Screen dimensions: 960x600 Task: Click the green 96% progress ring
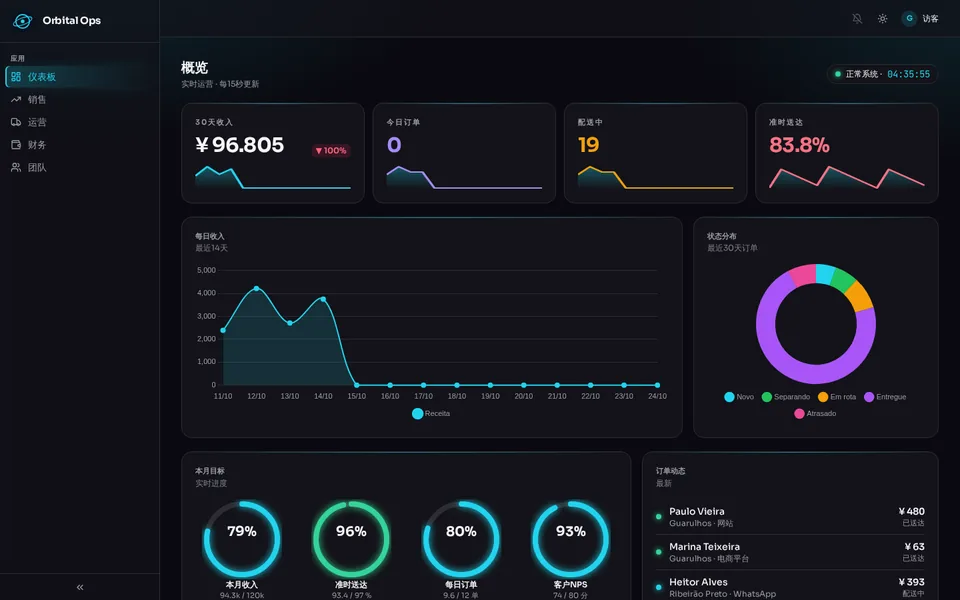(351, 539)
